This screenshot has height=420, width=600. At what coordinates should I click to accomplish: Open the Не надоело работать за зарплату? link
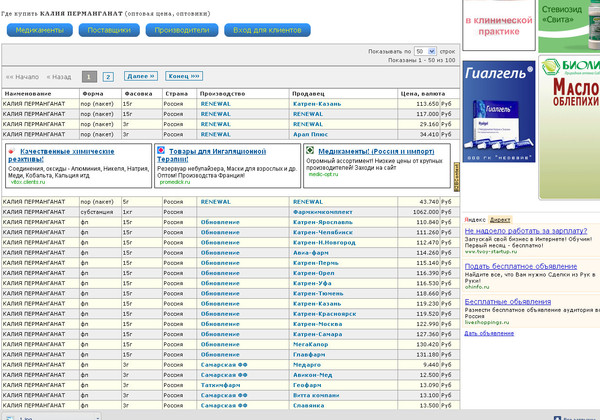(x=526, y=231)
